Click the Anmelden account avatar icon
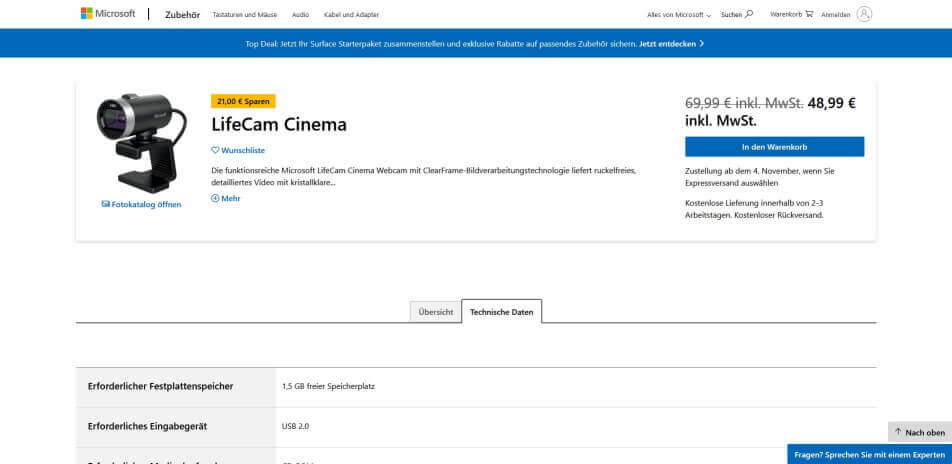Image resolution: width=952 pixels, height=464 pixels. (x=864, y=14)
